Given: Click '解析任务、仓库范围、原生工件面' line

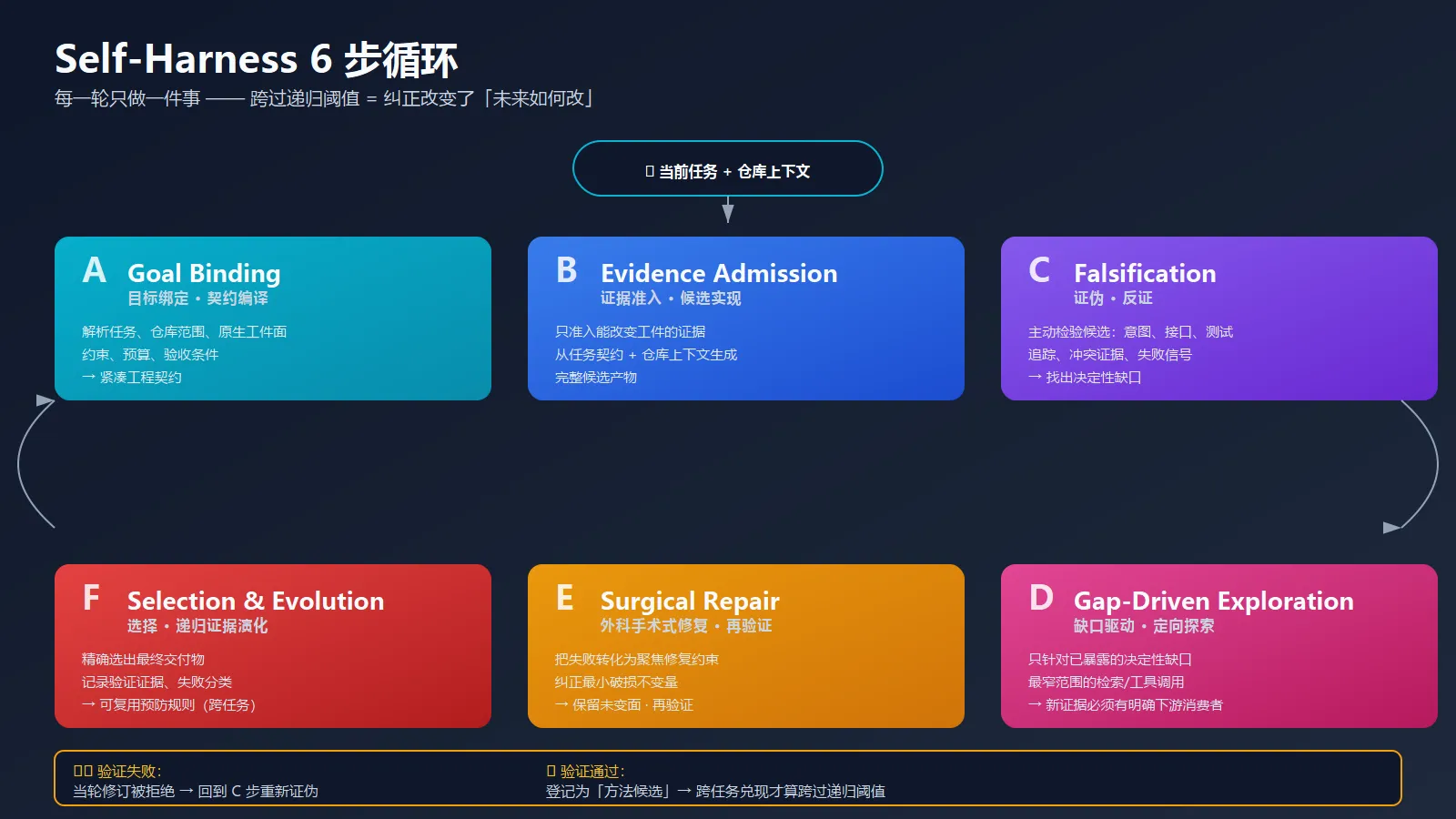Looking at the screenshot, I should pyautogui.click(x=184, y=332).
